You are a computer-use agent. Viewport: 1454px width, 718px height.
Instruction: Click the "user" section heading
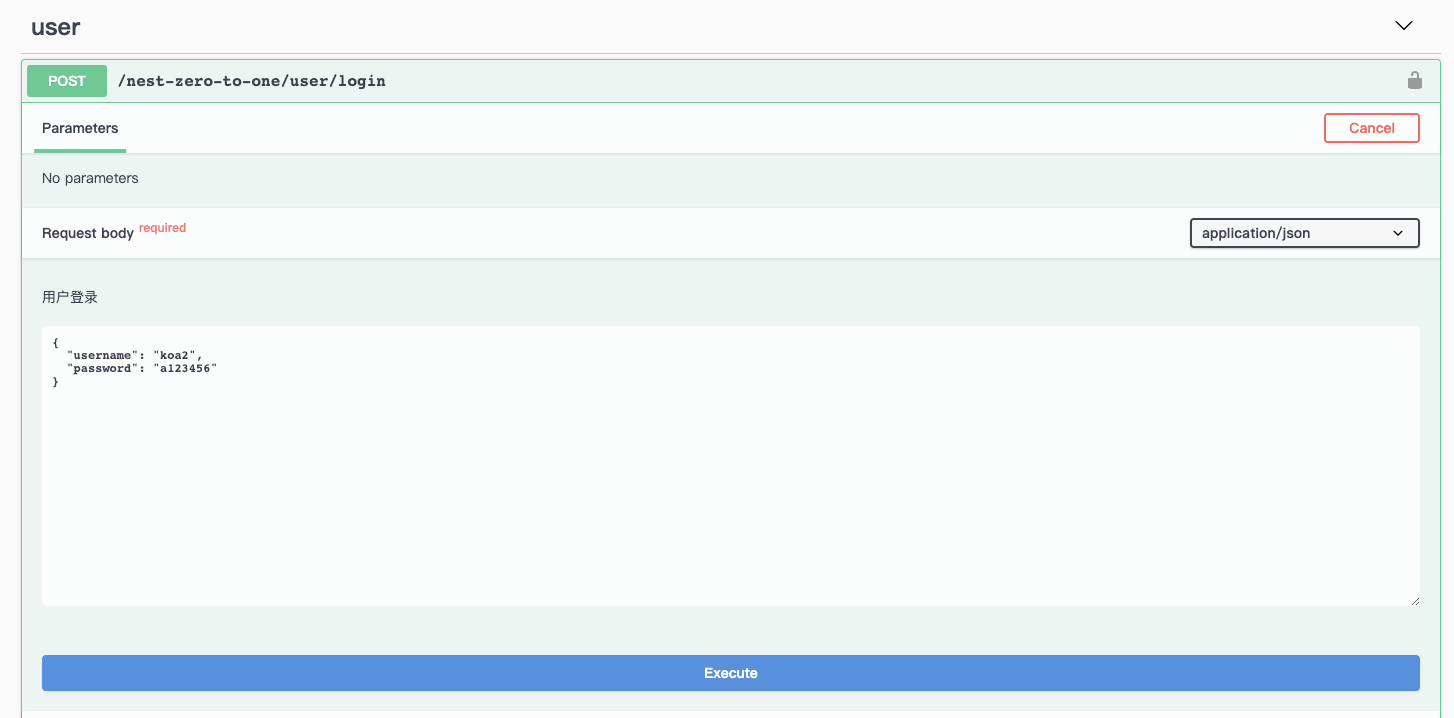click(x=56, y=27)
